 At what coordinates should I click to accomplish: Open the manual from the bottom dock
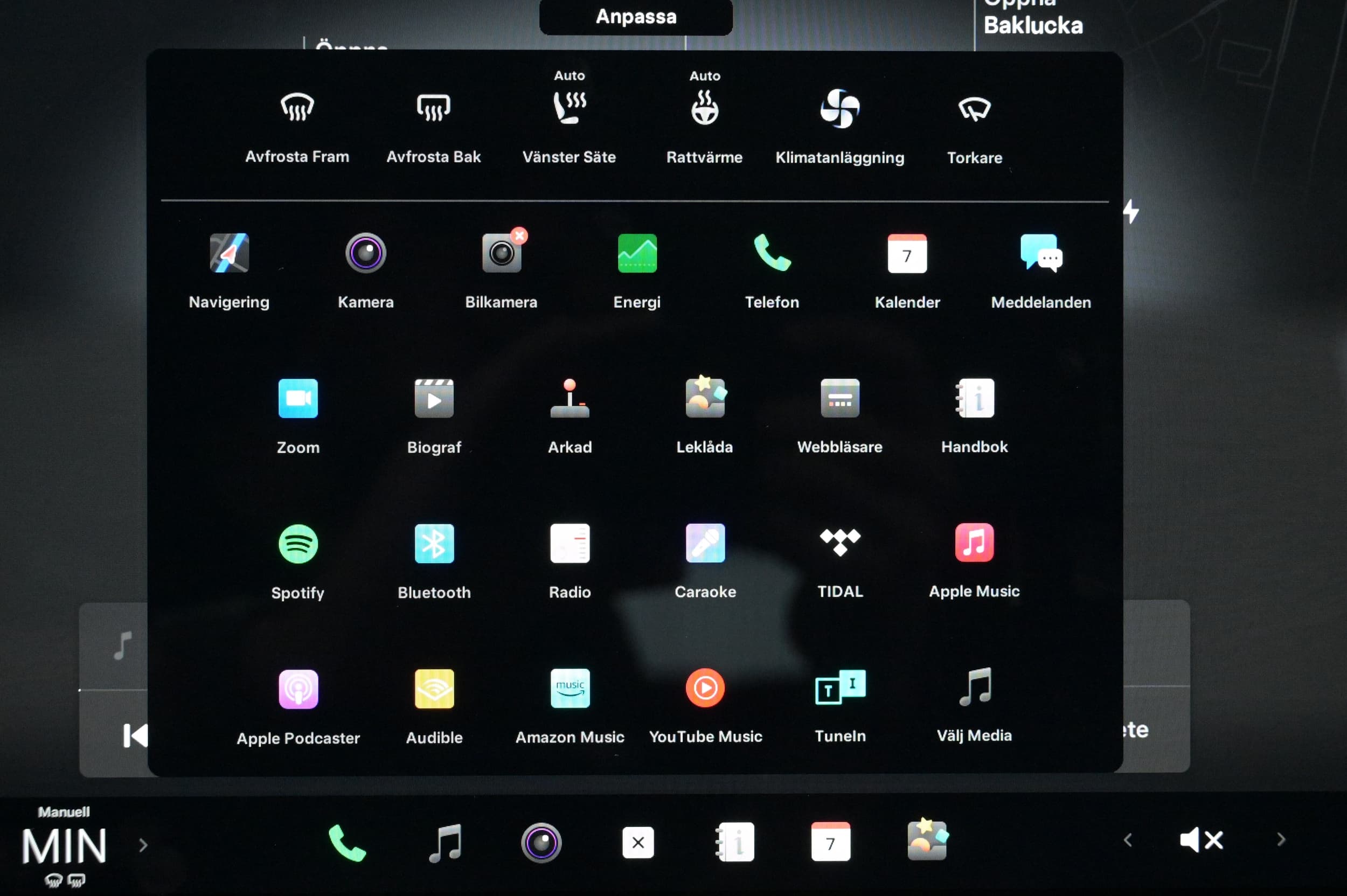(x=734, y=842)
